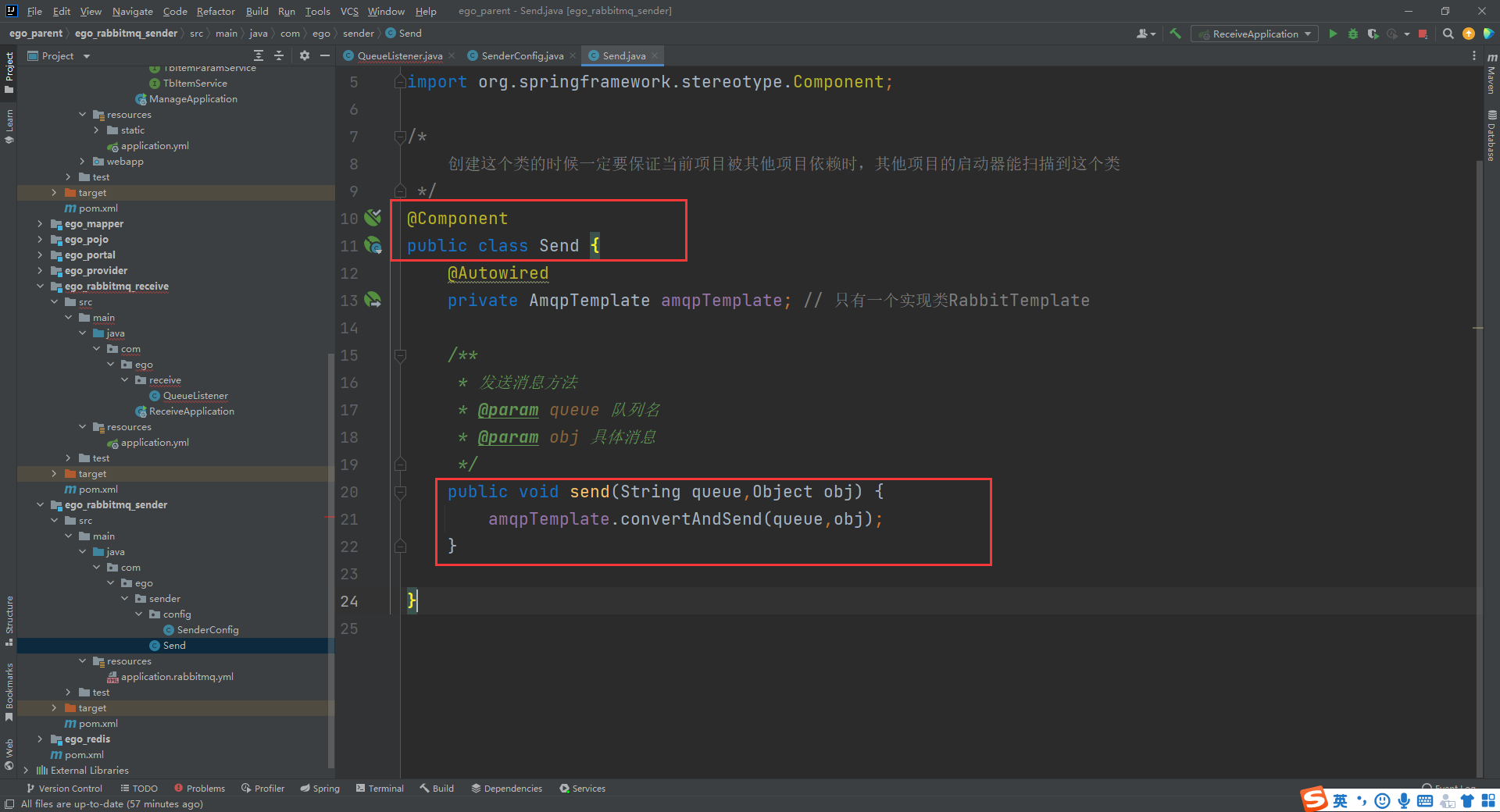Open the Bookmarks tool window

pyautogui.click(x=9, y=692)
